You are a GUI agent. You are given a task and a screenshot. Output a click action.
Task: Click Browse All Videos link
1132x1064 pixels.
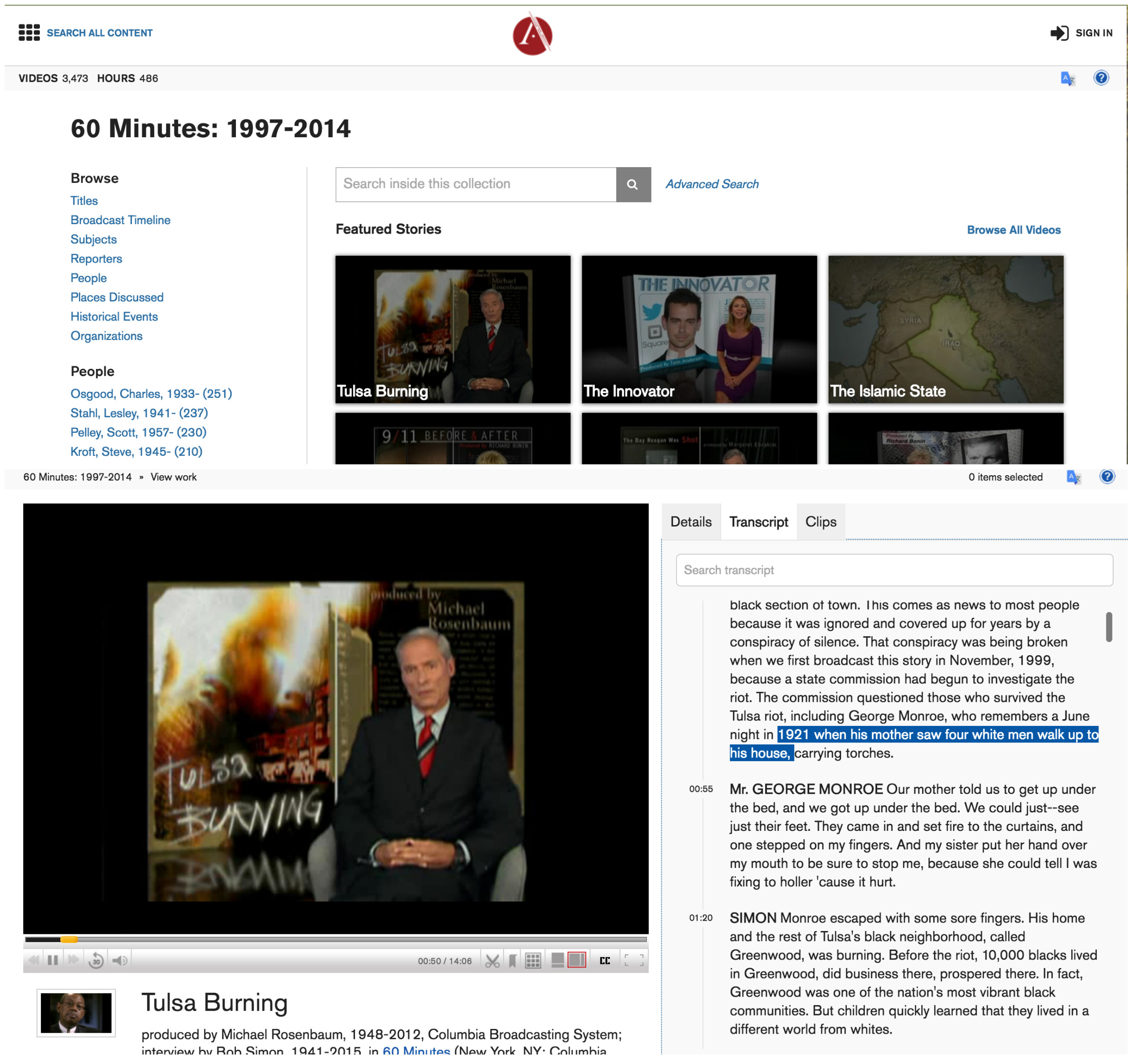[1013, 230]
